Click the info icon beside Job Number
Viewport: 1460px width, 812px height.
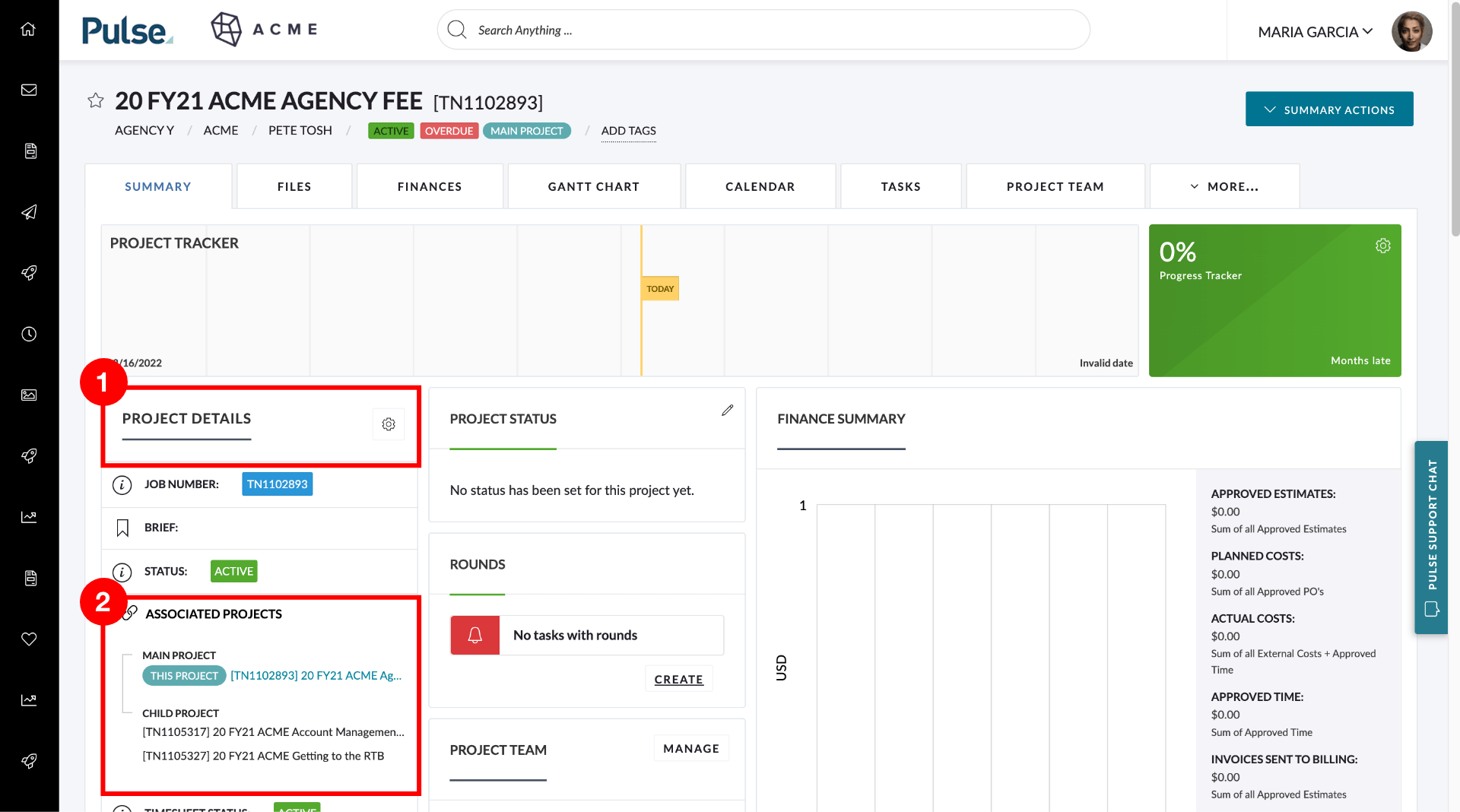click(122, 485)
